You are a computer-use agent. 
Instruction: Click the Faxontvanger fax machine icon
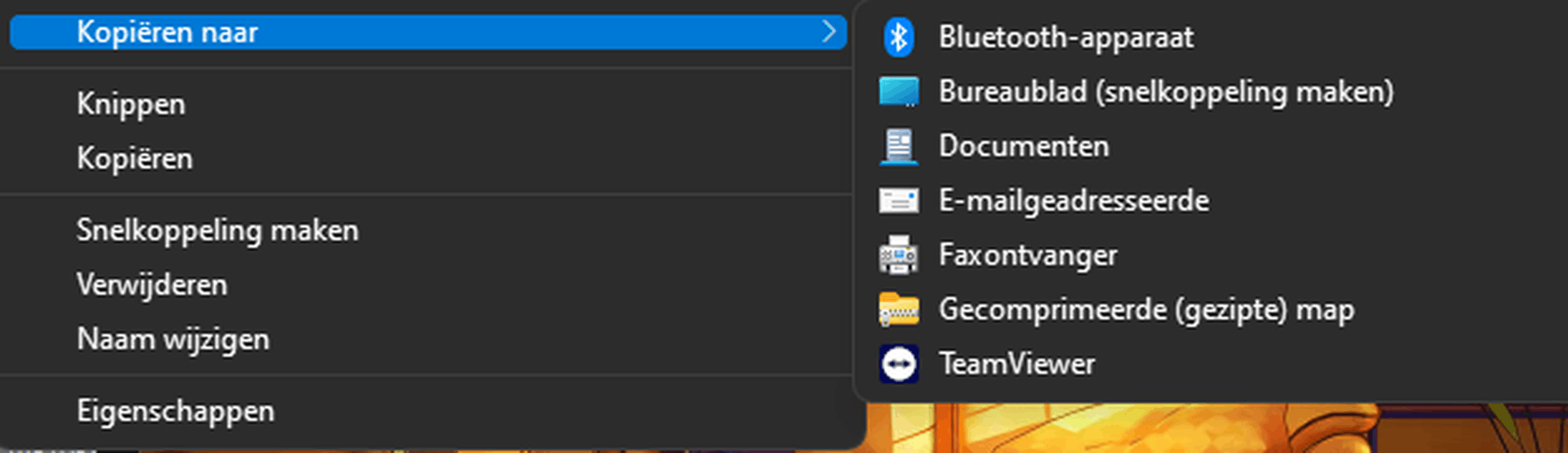[x=899, y=255]
